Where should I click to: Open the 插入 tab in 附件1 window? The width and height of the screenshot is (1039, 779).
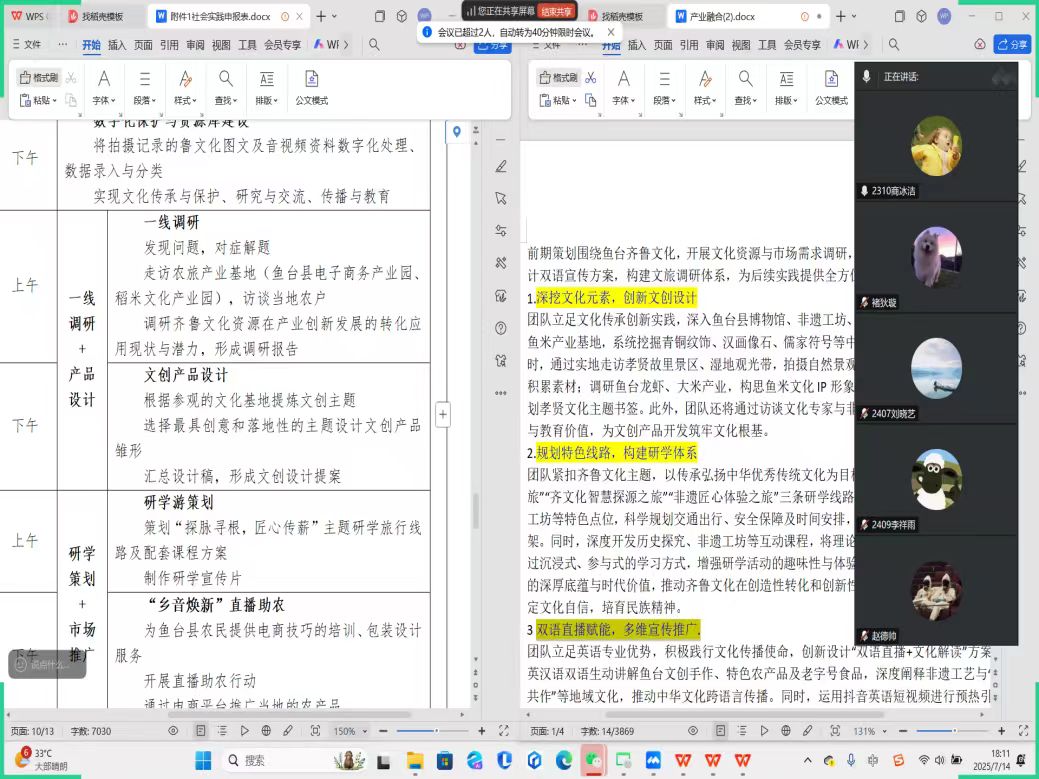(x=117, y=45)
